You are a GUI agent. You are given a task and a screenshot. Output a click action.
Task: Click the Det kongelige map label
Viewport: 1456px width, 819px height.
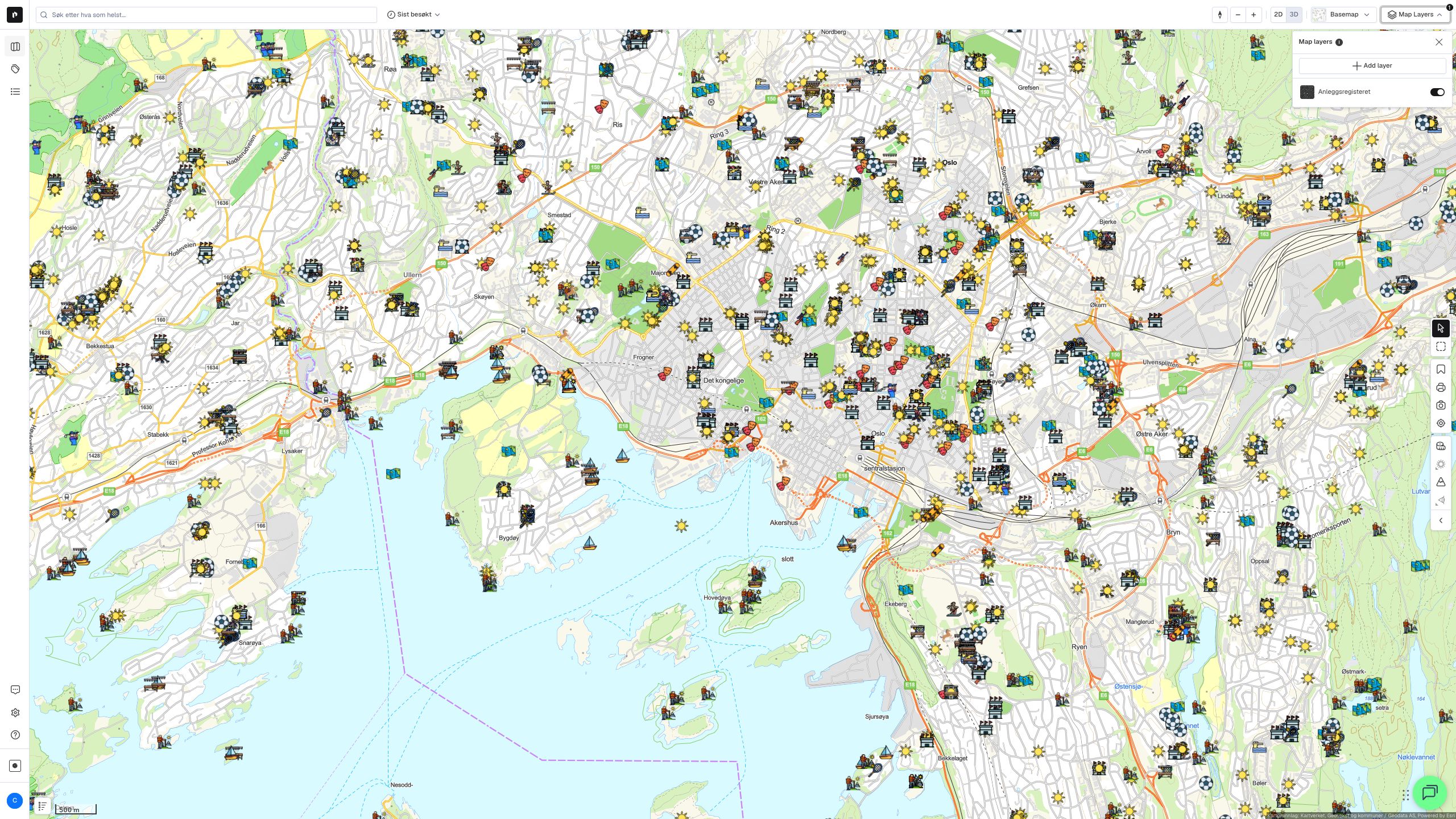tap(723, 381)
